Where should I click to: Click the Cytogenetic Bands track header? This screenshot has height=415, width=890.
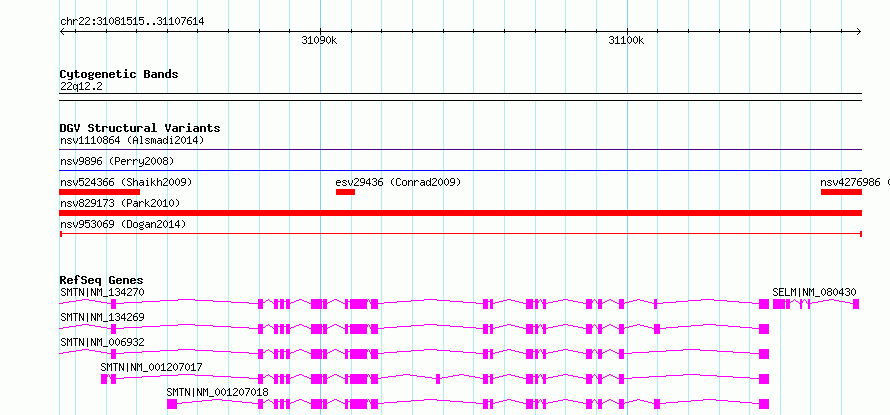(119, 74)
